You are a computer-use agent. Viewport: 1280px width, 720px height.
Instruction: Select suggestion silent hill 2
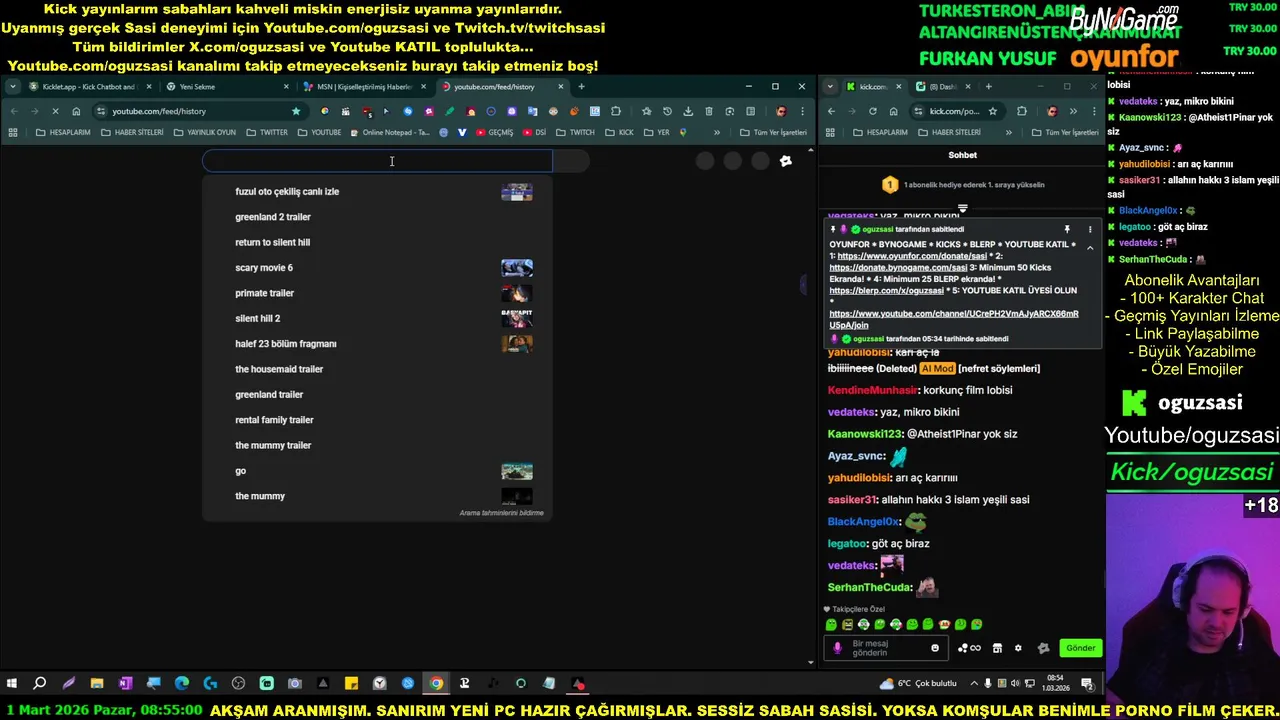pos(377,318)
